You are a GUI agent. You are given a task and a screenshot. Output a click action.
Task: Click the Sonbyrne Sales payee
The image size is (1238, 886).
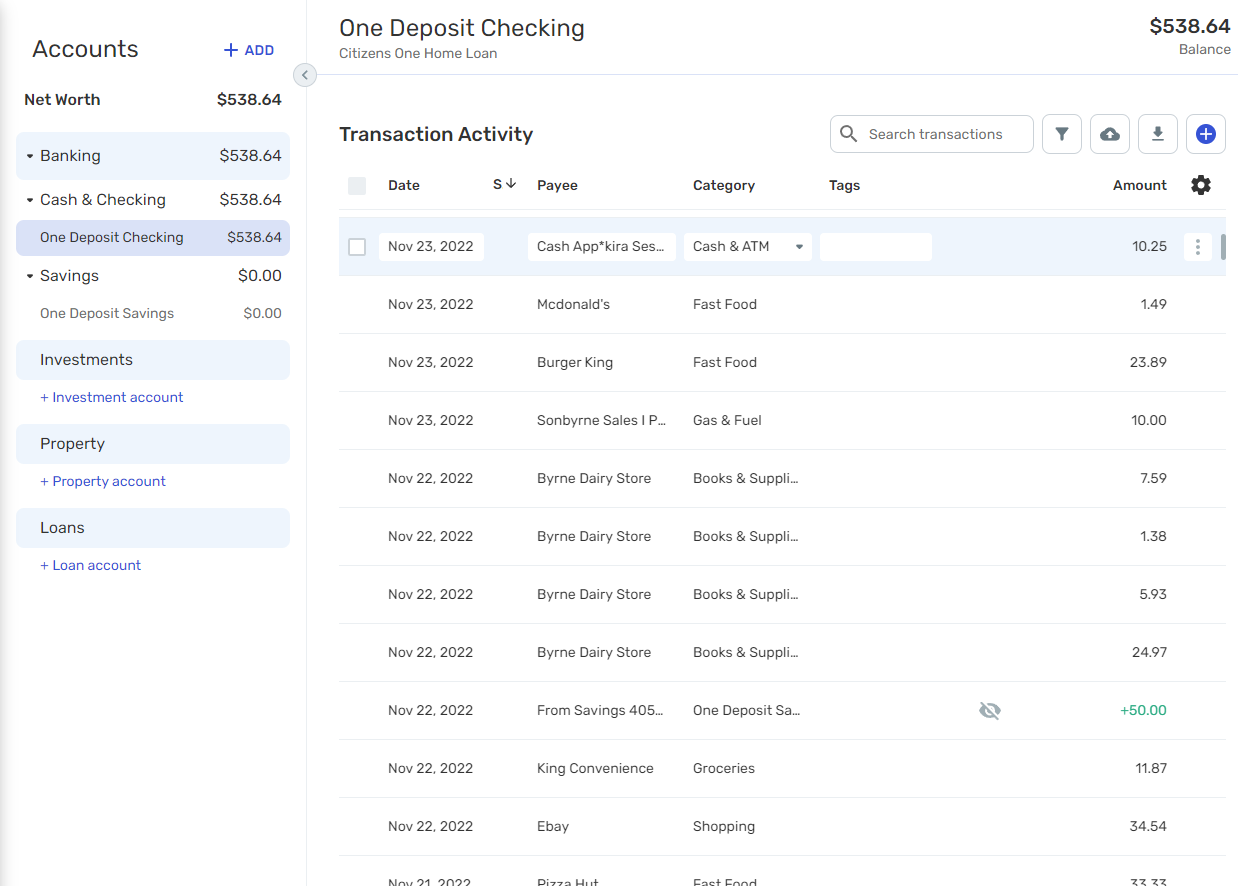point(602,421)
